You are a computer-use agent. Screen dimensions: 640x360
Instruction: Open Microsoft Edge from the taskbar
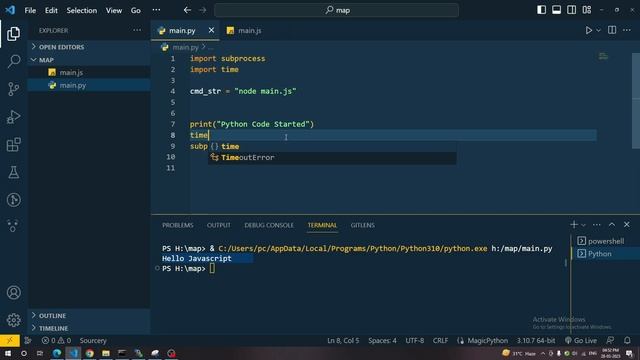pos(57,353)
